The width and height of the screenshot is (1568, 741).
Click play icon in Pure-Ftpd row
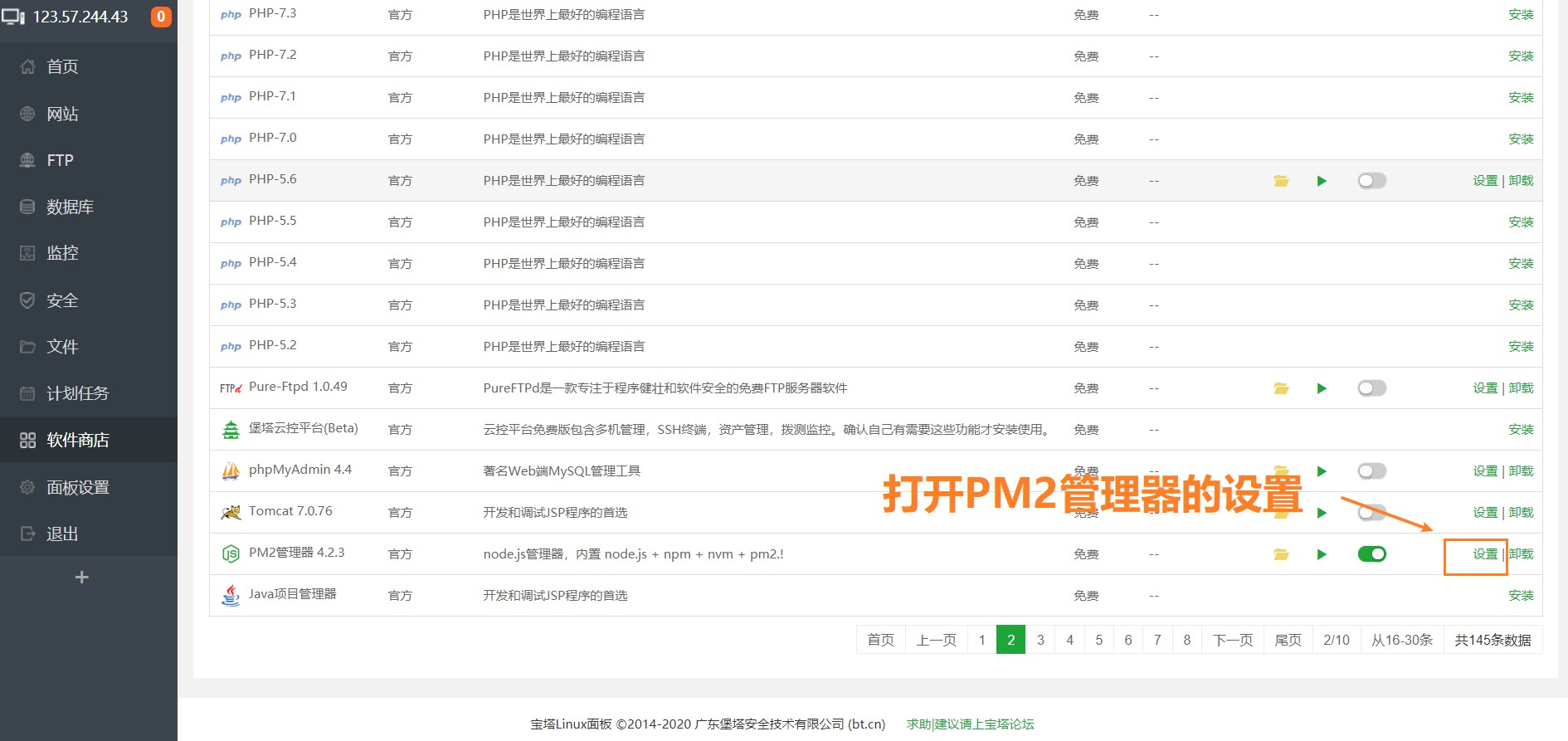(1322, 388)
